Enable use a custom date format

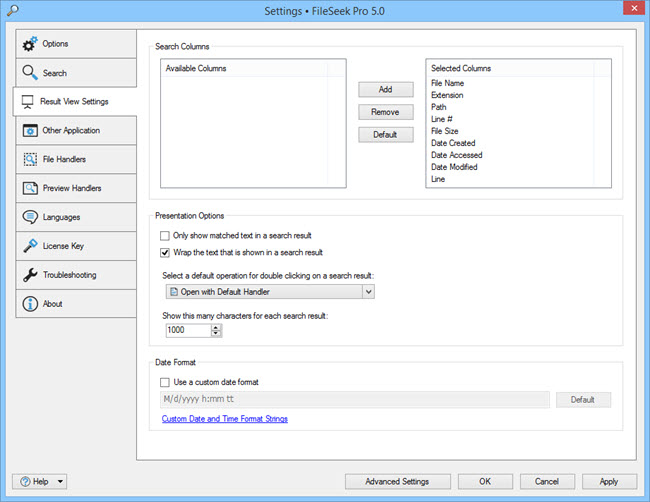pos(165,382)
